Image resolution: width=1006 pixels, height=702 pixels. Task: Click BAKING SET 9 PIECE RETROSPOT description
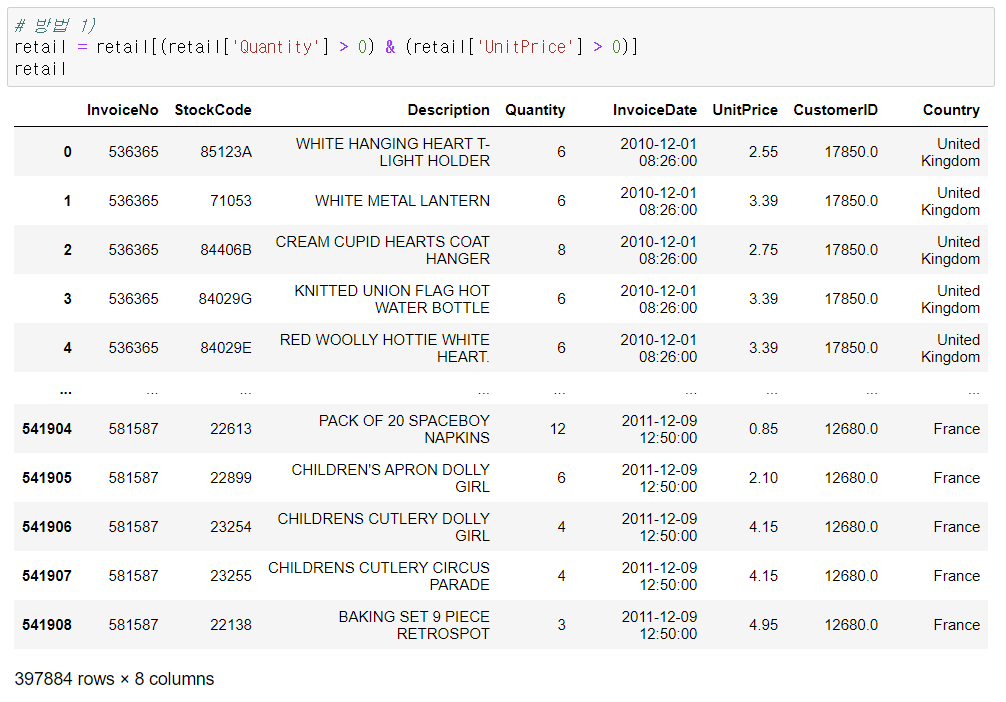tap(414, 625)
